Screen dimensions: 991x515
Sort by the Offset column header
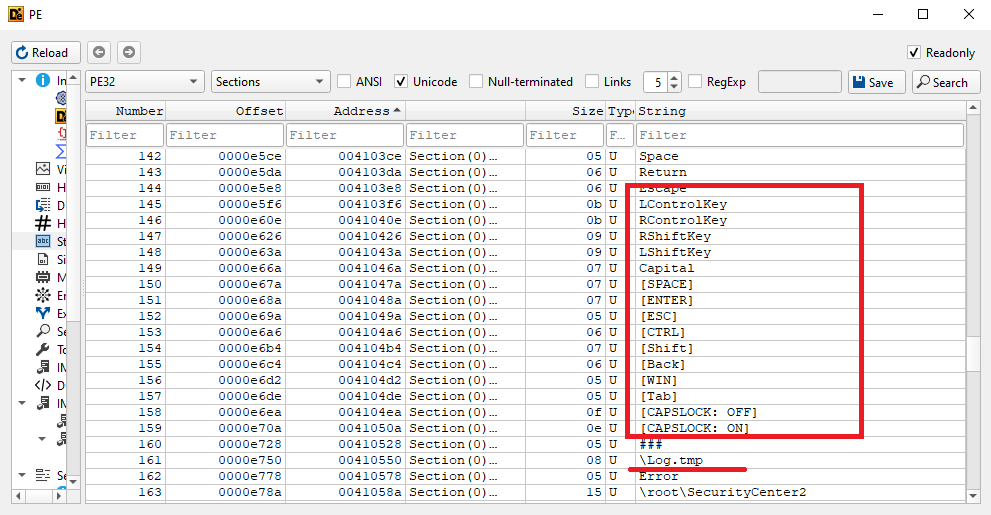[x=225, y=111]
